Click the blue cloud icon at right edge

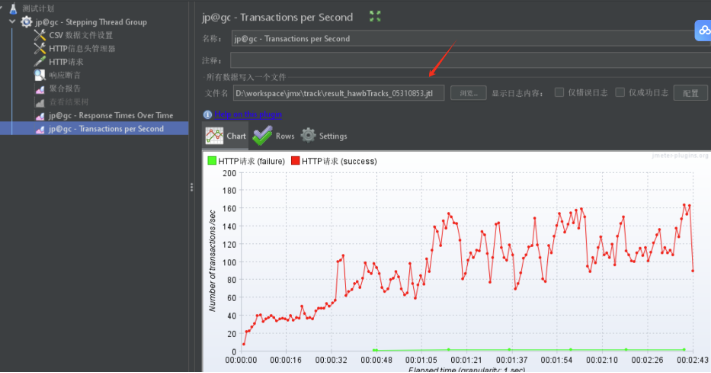[703, 30]
